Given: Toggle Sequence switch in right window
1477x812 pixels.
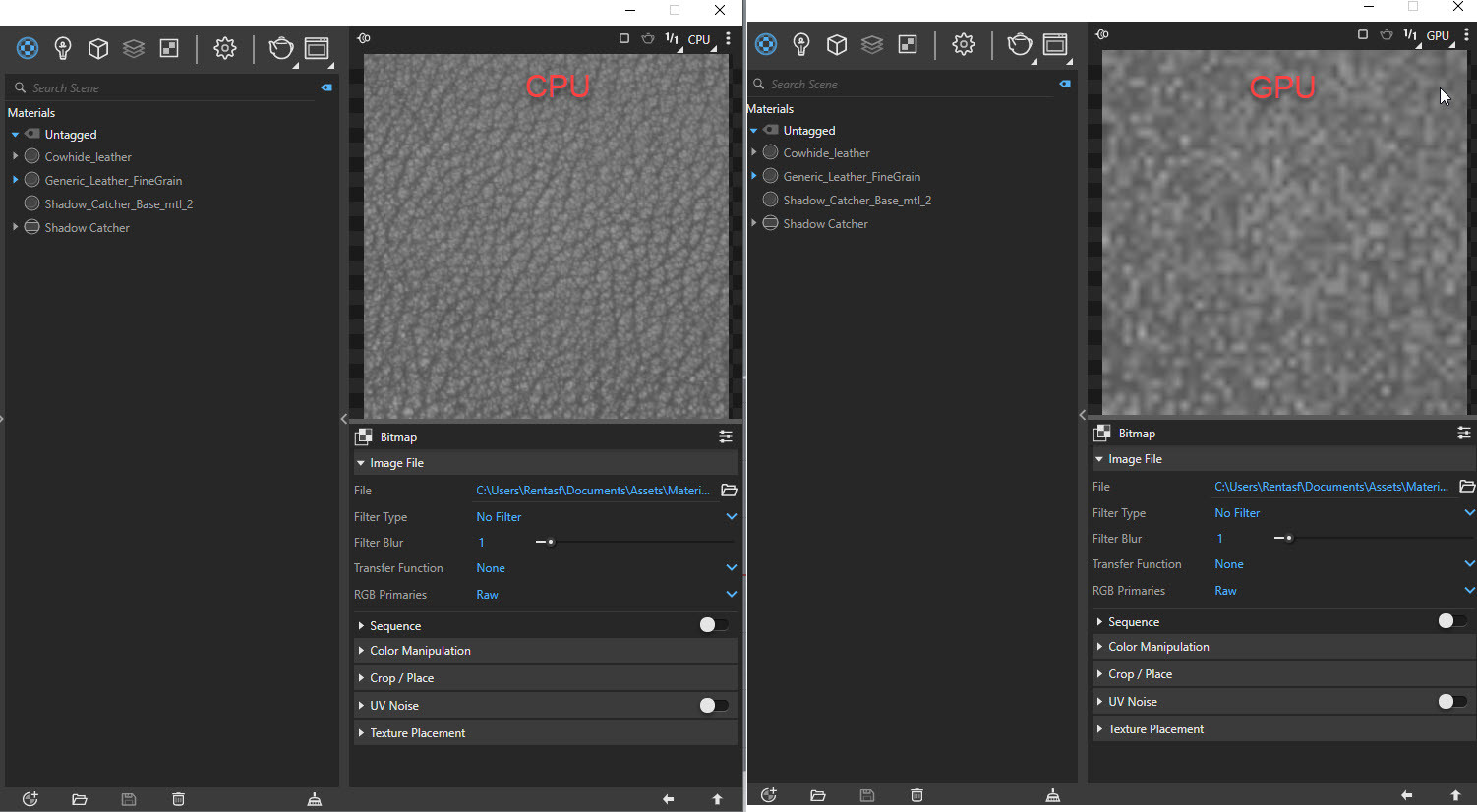Looking at the screenshot, I should [x=1452, y=621].
